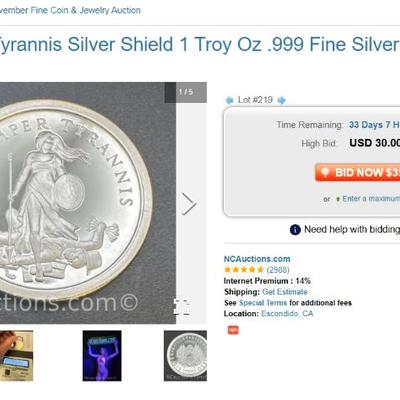Open Escondido, CA location link

tap(287, 314)
